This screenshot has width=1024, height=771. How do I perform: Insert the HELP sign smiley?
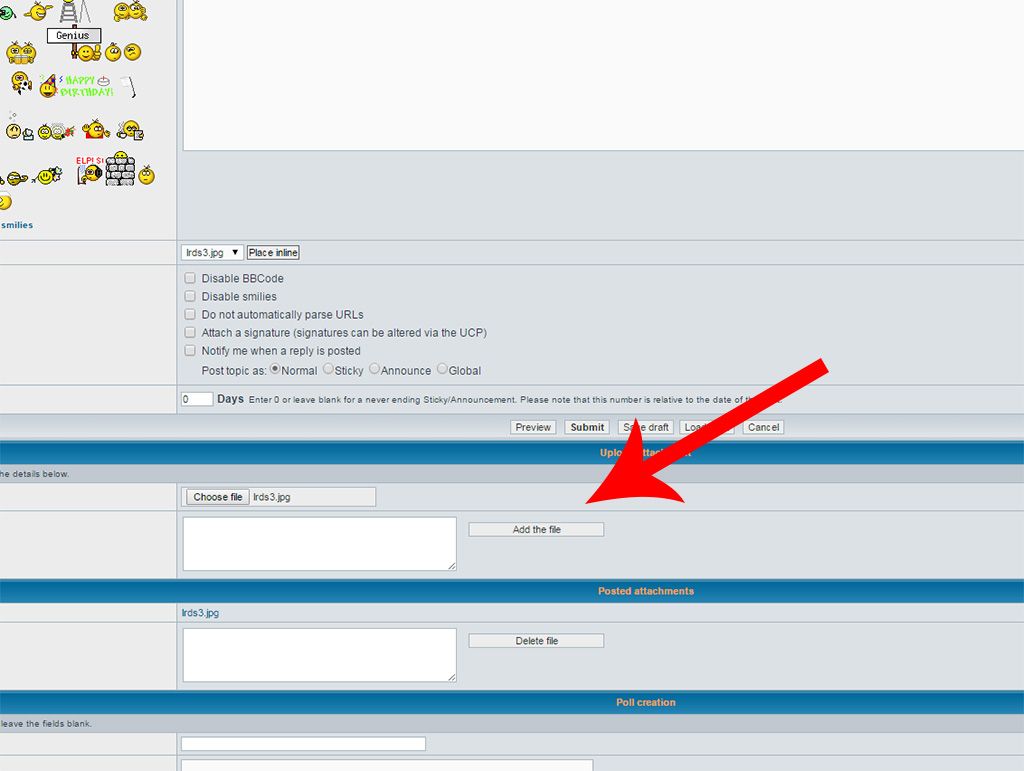pyautogui.click(x=89, y=170)
